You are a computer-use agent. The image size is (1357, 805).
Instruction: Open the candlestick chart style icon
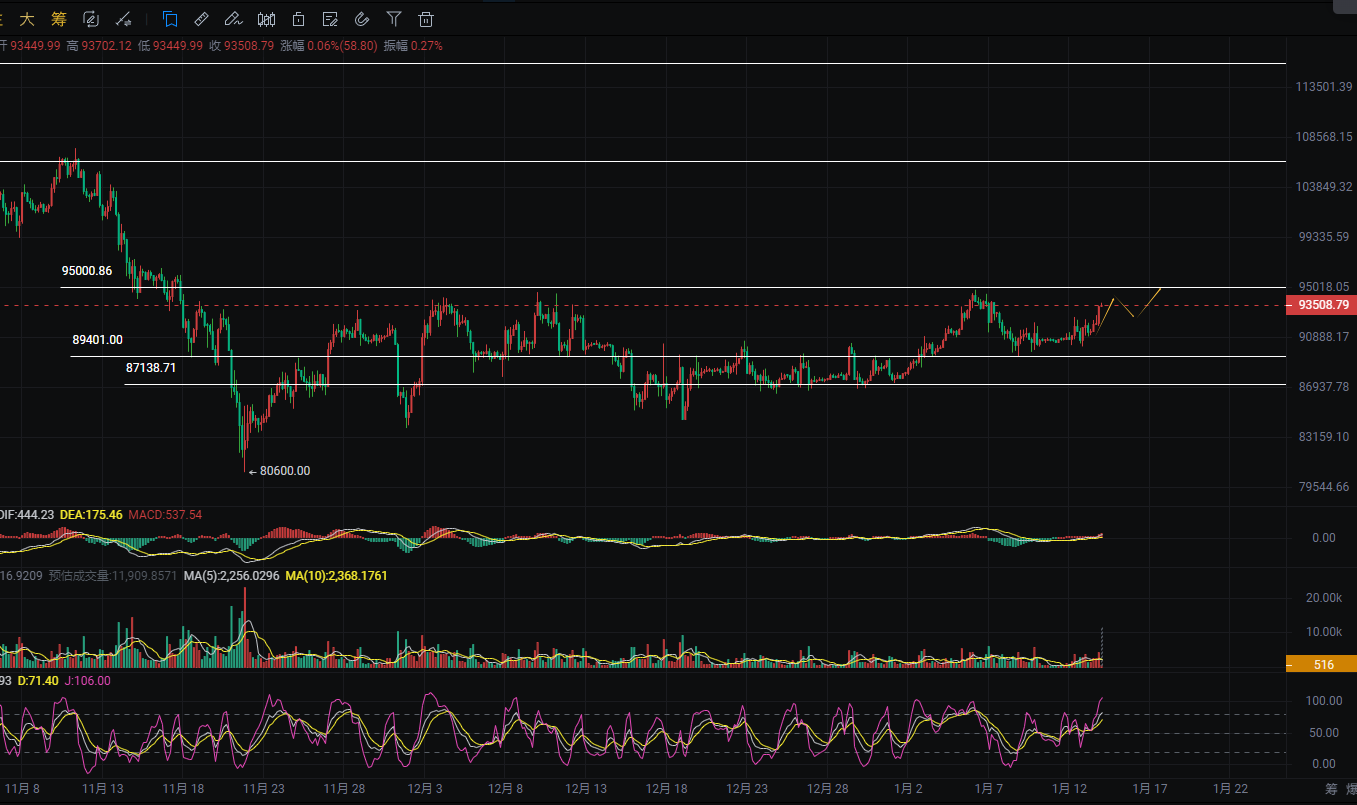(x=266, y=19)
